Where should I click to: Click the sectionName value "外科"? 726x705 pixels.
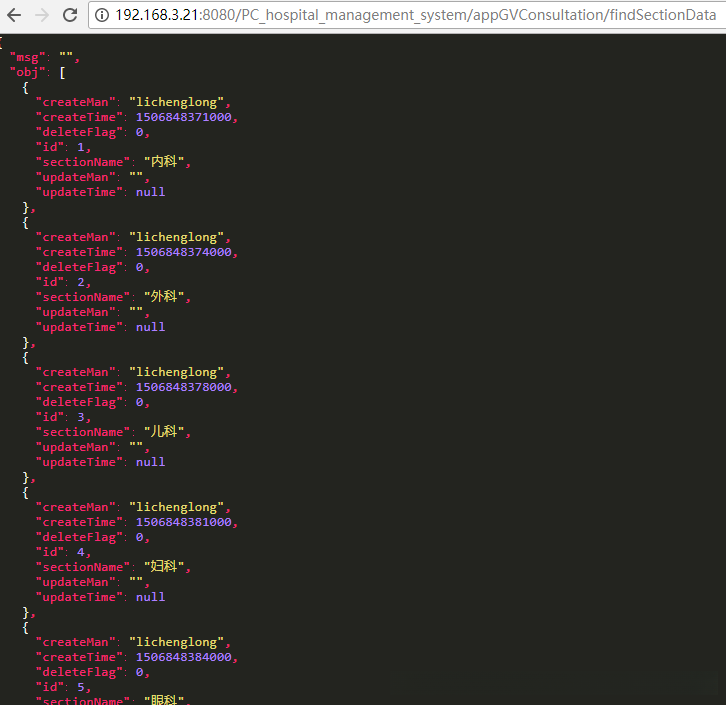tap(164, 297)
